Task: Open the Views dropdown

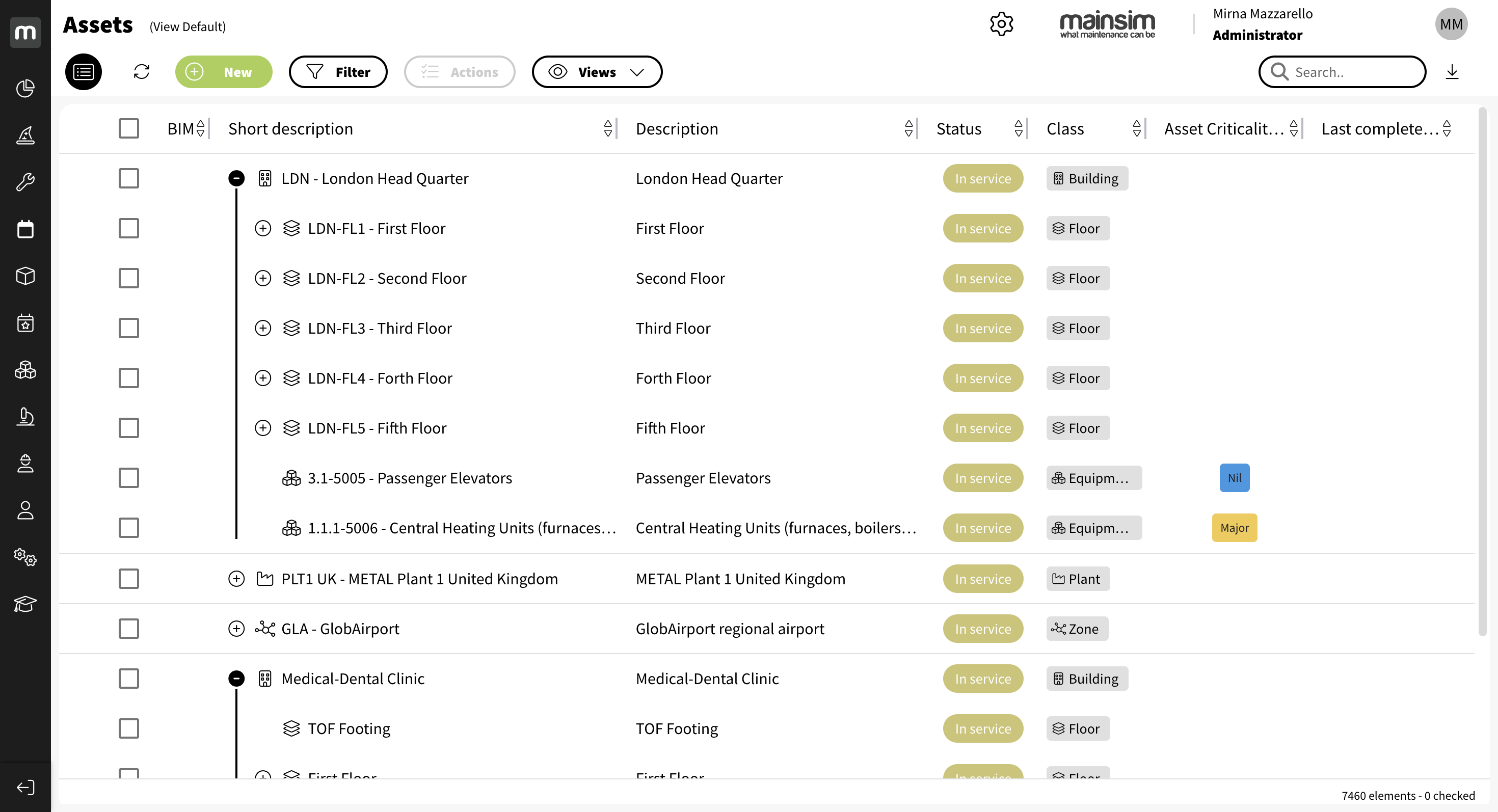Action: (x=597, y=71)
